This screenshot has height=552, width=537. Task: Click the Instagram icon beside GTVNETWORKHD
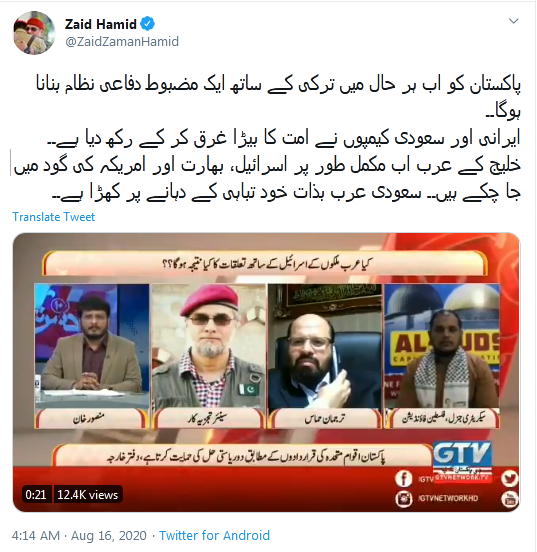(x=404, y=499)
